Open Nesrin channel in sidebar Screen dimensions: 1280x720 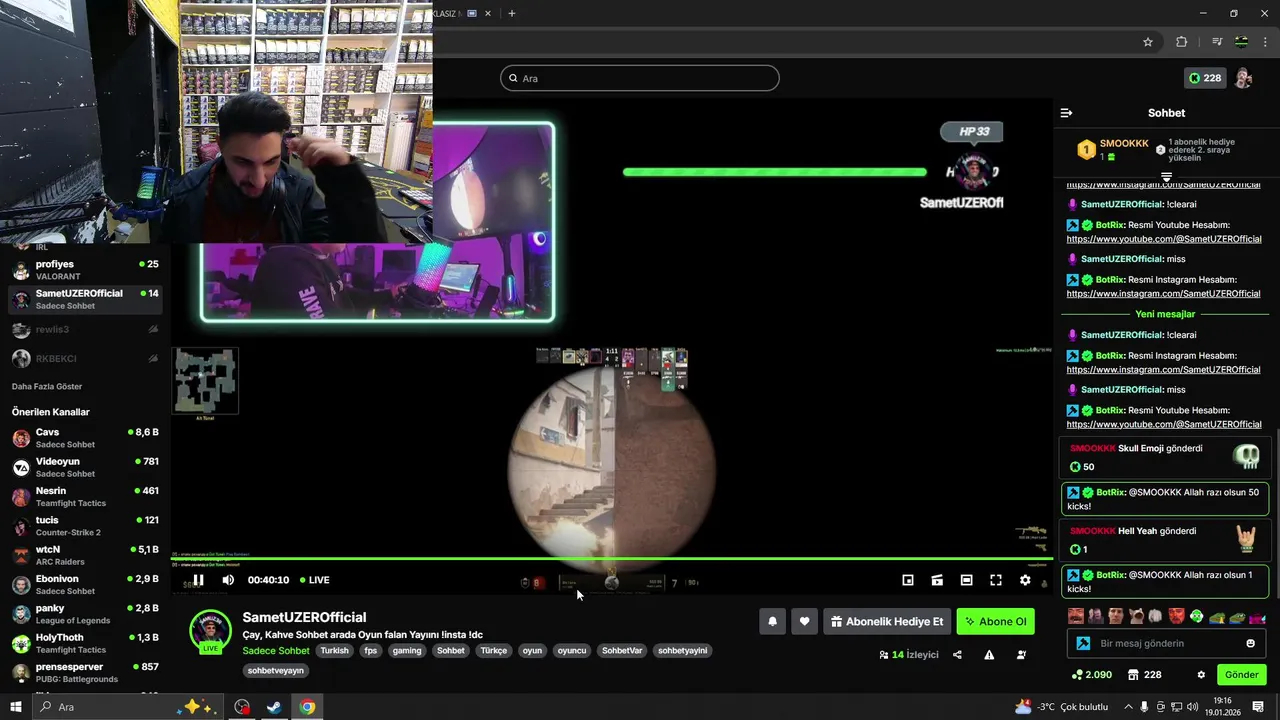[x=85, y=496]
